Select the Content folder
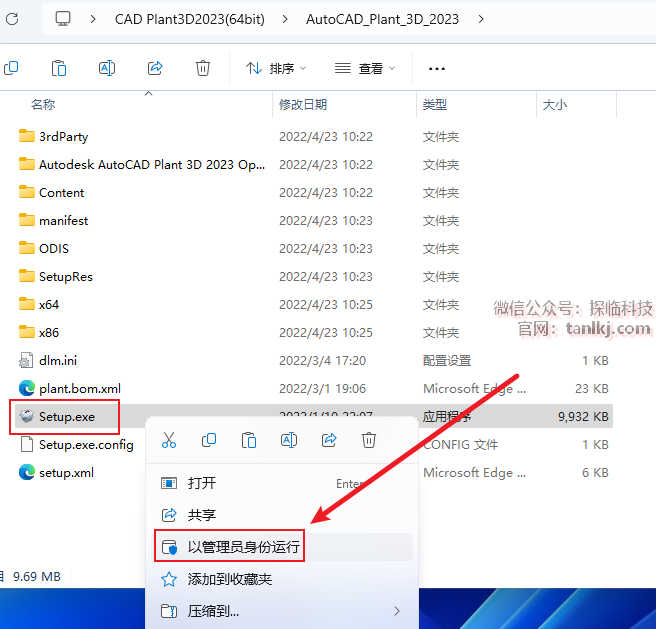This screenshot has width=656, height=629. [x=62, y=193]
